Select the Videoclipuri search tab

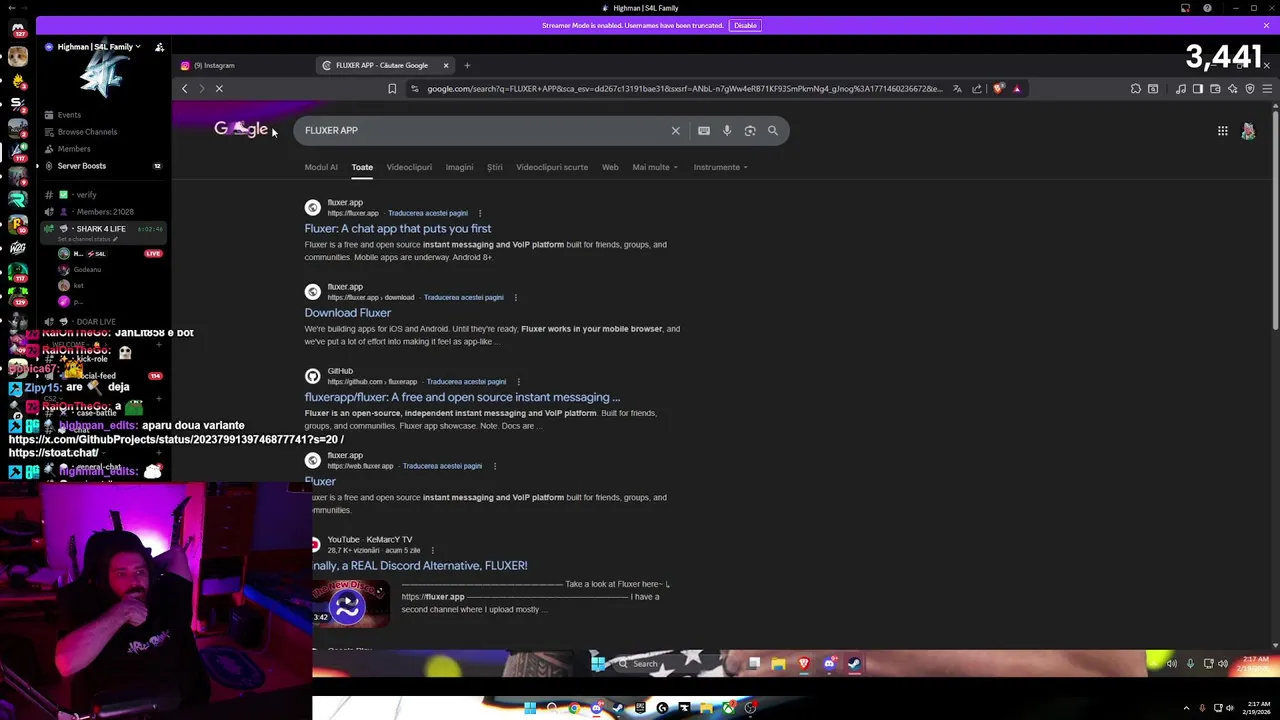[x=409, y=167]
